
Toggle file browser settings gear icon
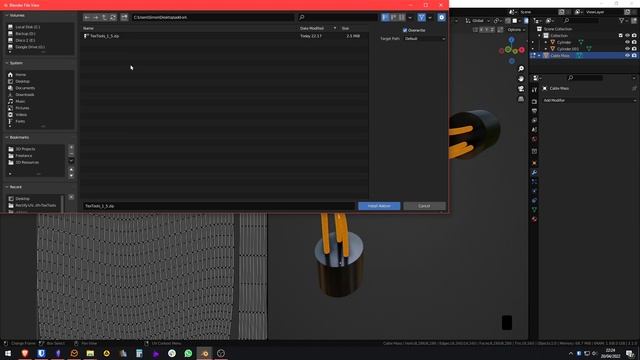(x=441, y=18)
